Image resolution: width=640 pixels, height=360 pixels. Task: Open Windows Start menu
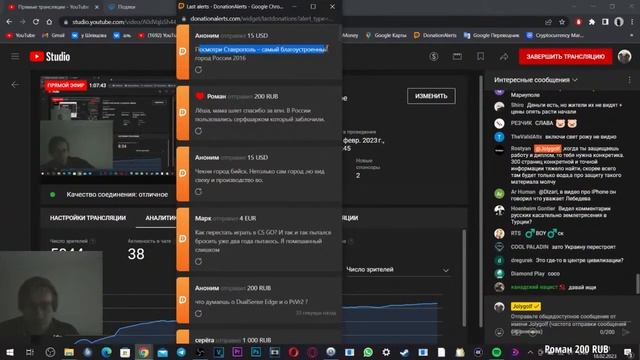[x=10, y=352]
